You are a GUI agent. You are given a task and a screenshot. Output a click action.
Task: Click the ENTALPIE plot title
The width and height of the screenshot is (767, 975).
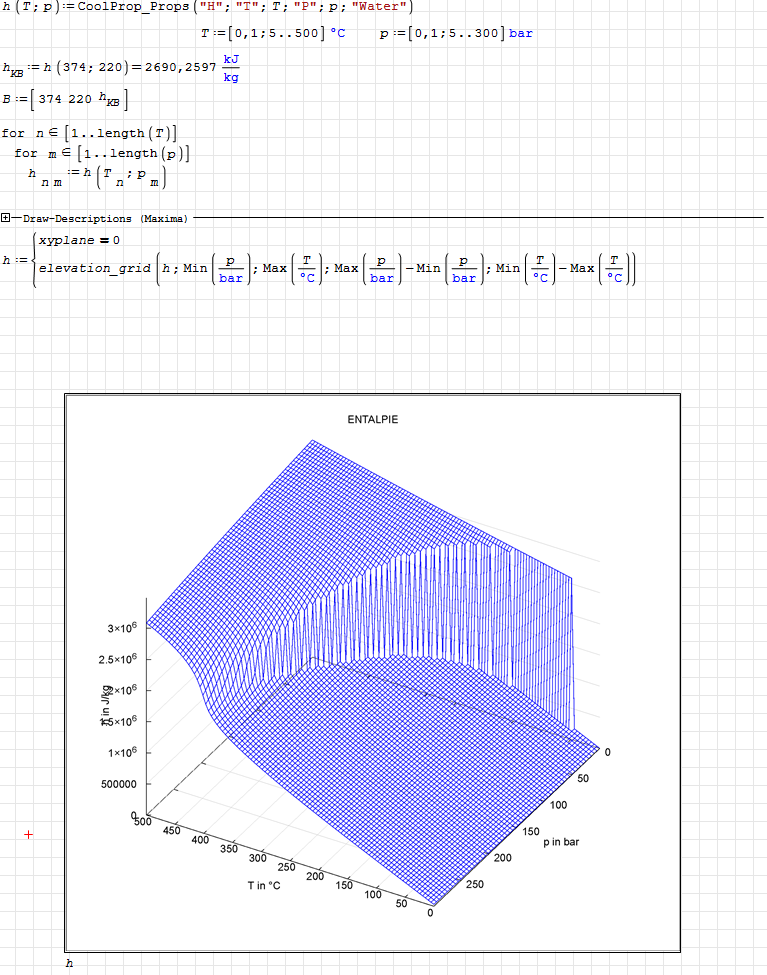(x=372, y=419)
